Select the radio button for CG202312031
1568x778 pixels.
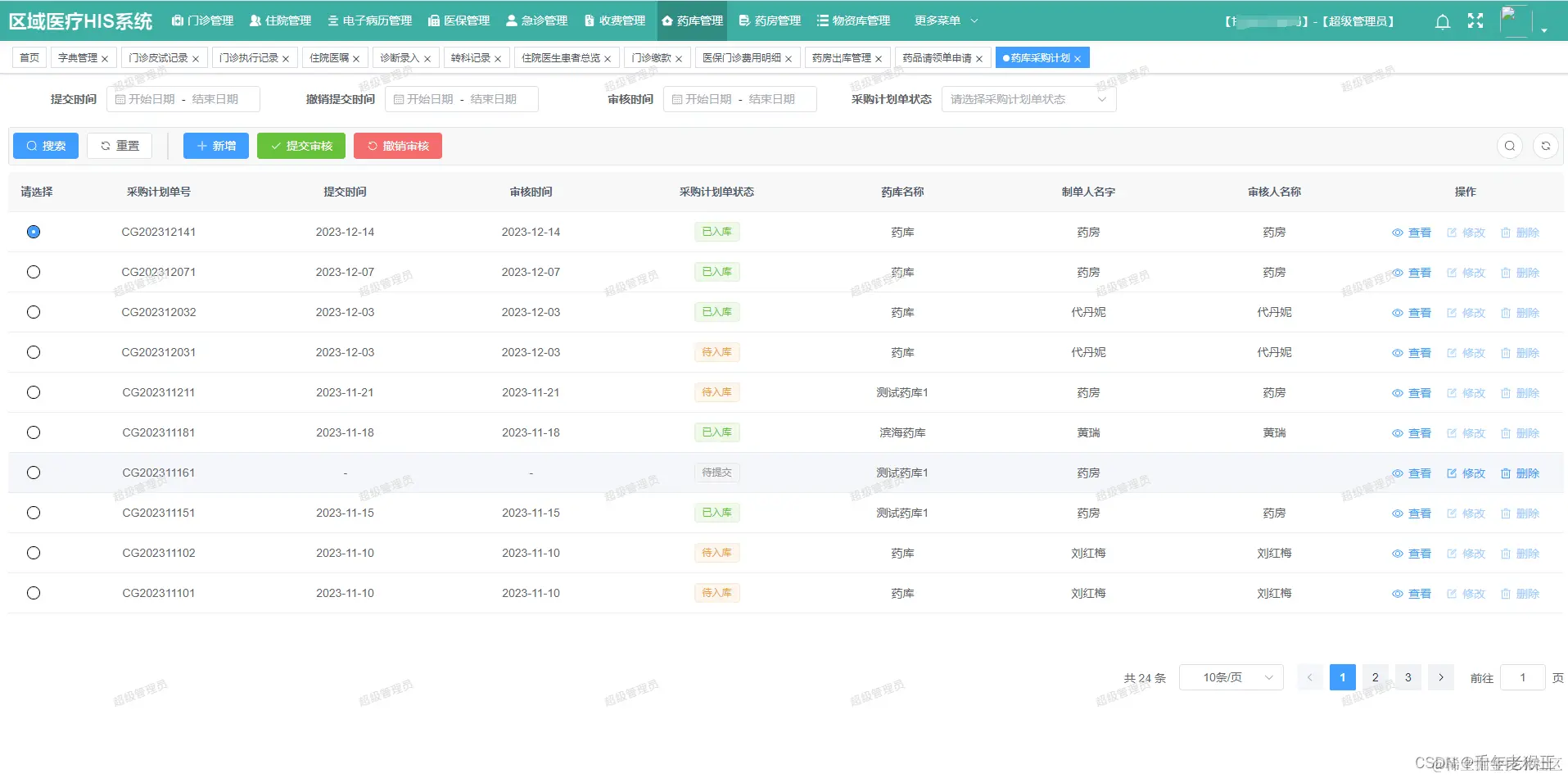[34, 352]
